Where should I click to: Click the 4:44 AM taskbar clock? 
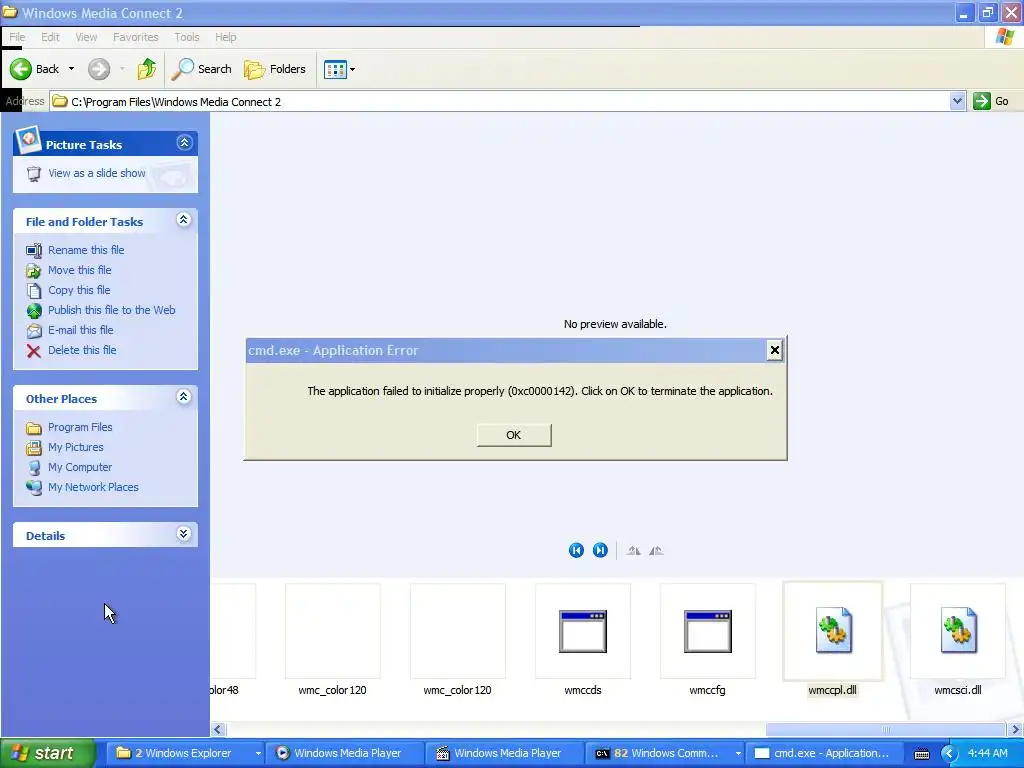(987, 754)
